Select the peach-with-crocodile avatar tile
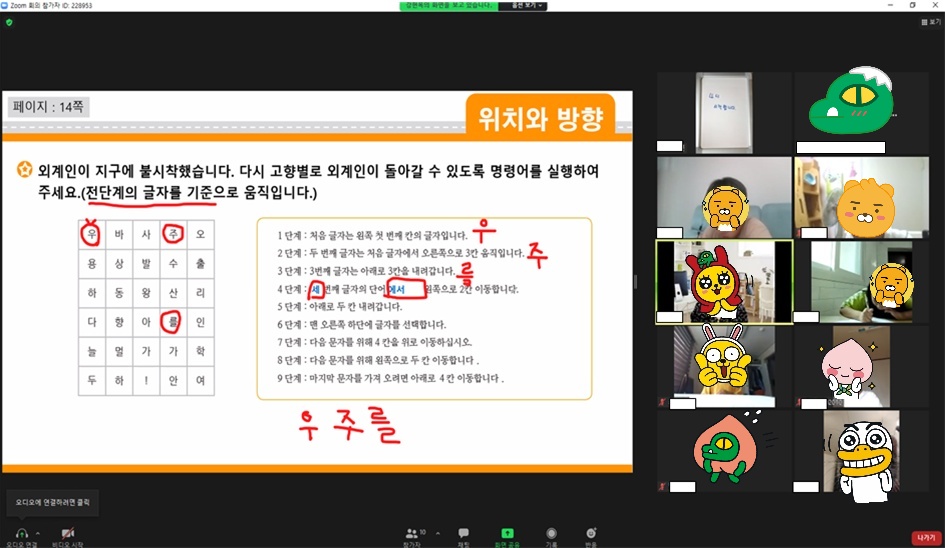The image size is (945, 548). pos(724,450)
